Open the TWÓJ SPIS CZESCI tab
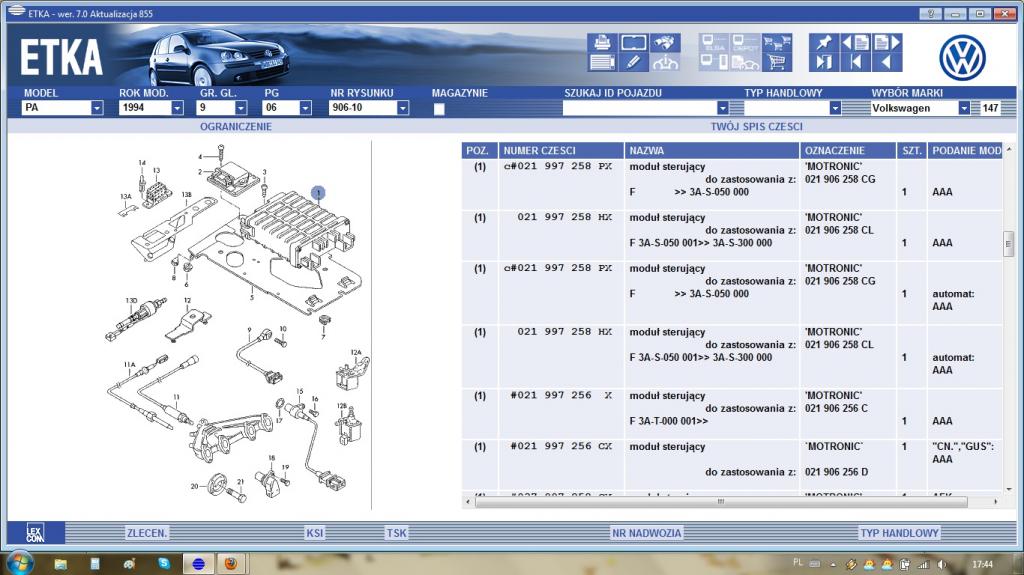 756,127
